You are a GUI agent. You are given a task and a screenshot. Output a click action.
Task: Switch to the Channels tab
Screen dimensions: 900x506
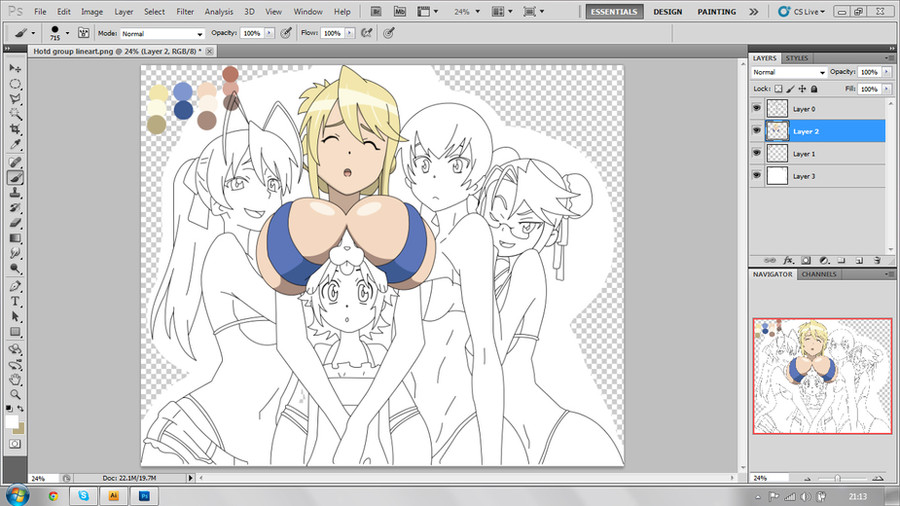tap(819, 274)
